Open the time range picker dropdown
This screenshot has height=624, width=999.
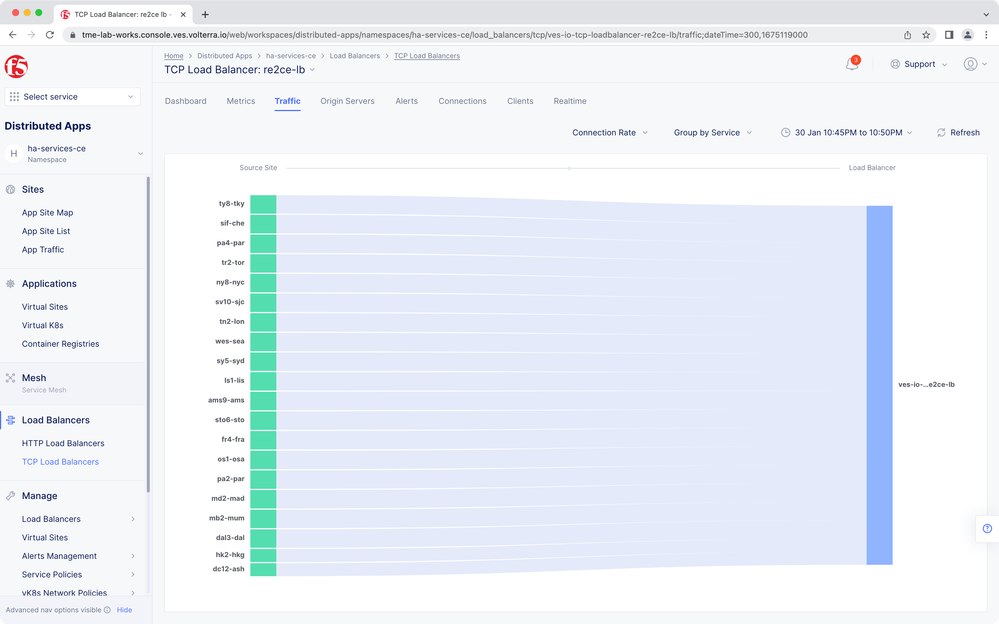click(x=846, y=133)
